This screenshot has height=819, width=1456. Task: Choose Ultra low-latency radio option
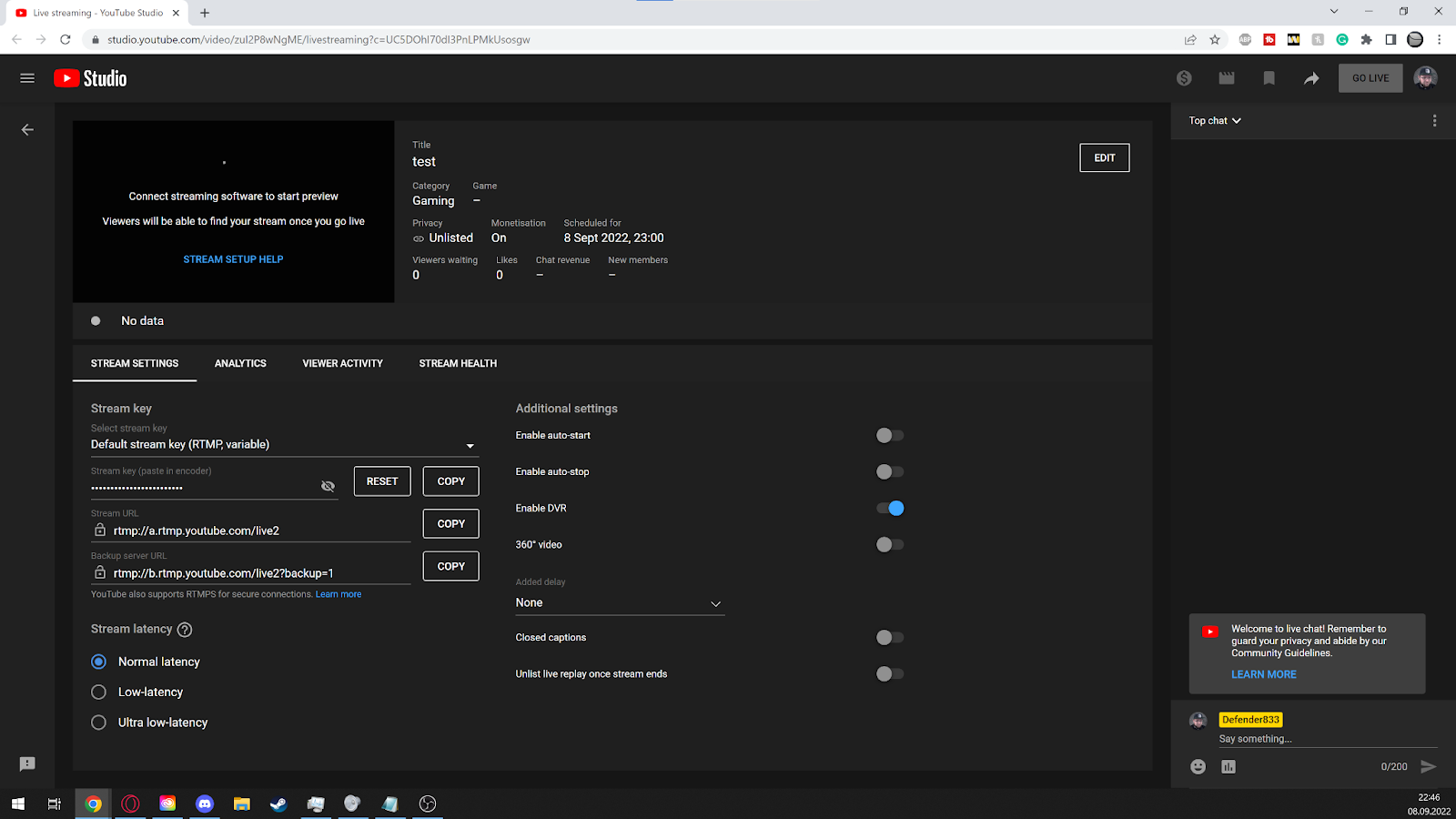click(99, 723)
